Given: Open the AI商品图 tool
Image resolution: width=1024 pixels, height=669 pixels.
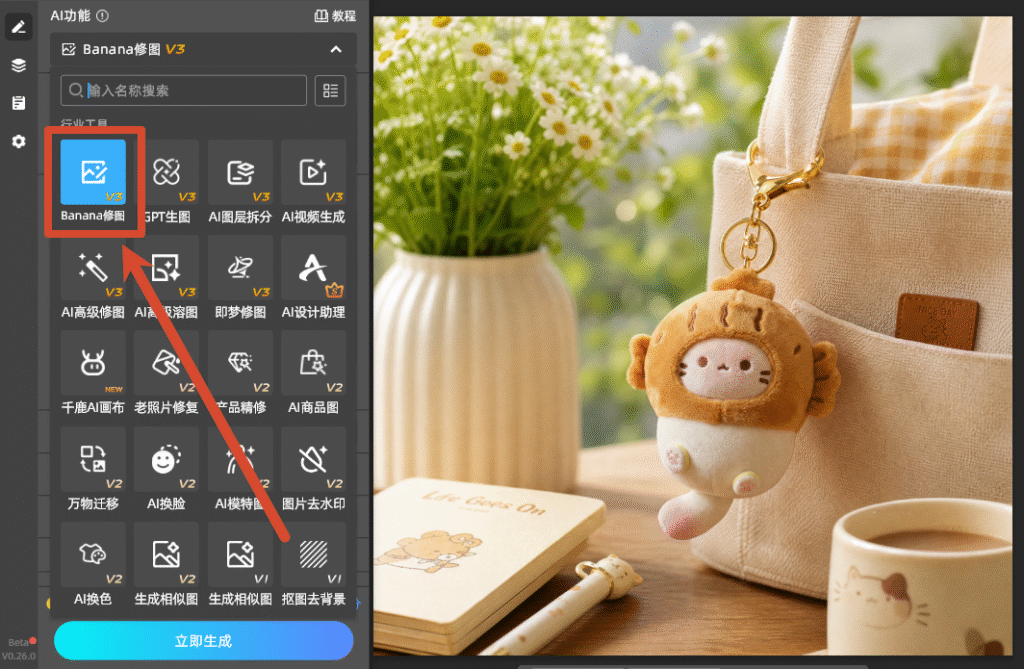Looking at the screenshot, I should [313, 372].
